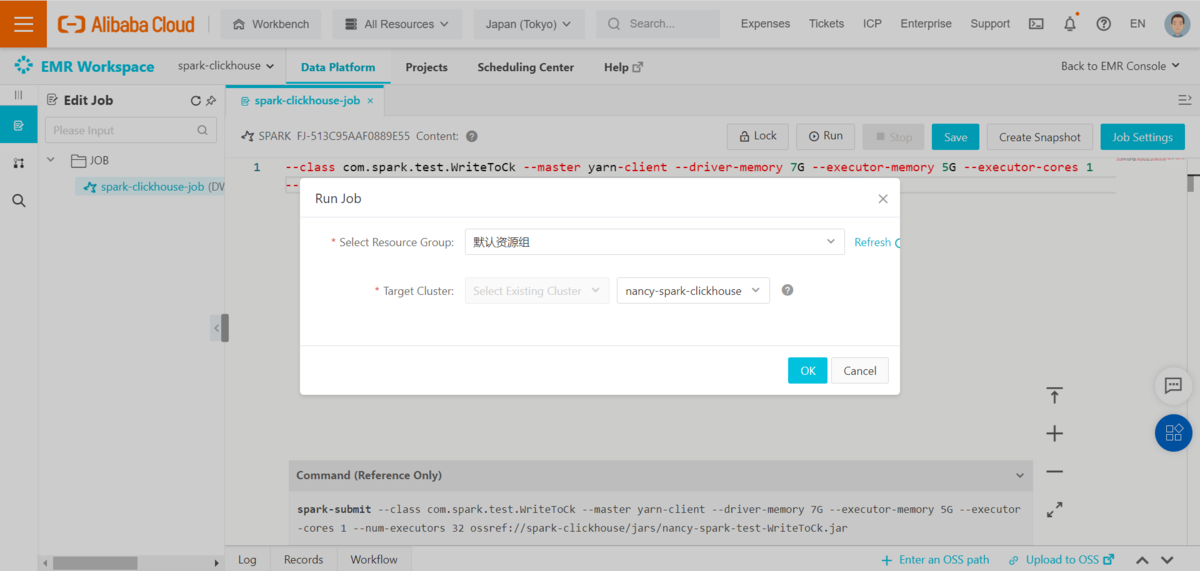Image resolution: width=1200 pixels, height=571 pixels.
Task: Click Cancel in Run Job dialog
Action: [x=860, y=370]
